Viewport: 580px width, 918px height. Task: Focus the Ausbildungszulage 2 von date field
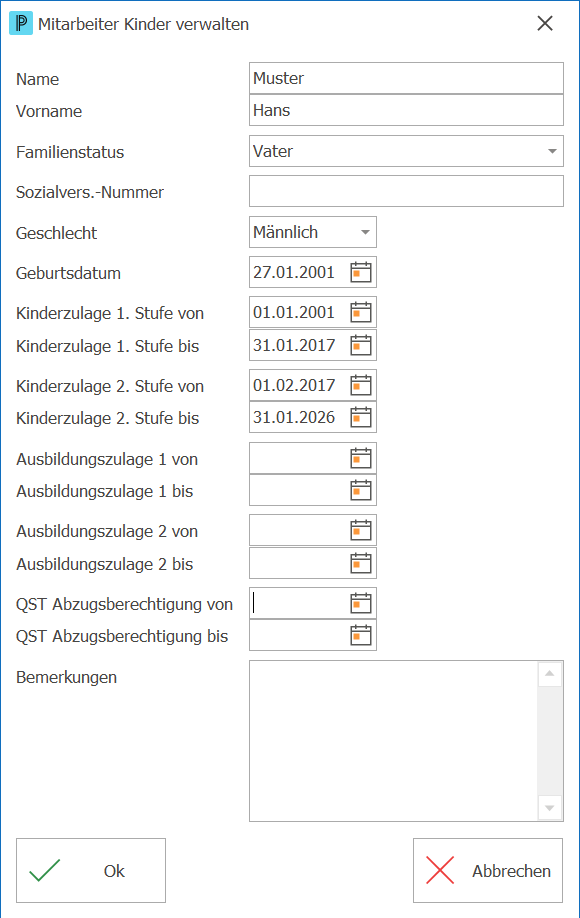tap(313, 530)
